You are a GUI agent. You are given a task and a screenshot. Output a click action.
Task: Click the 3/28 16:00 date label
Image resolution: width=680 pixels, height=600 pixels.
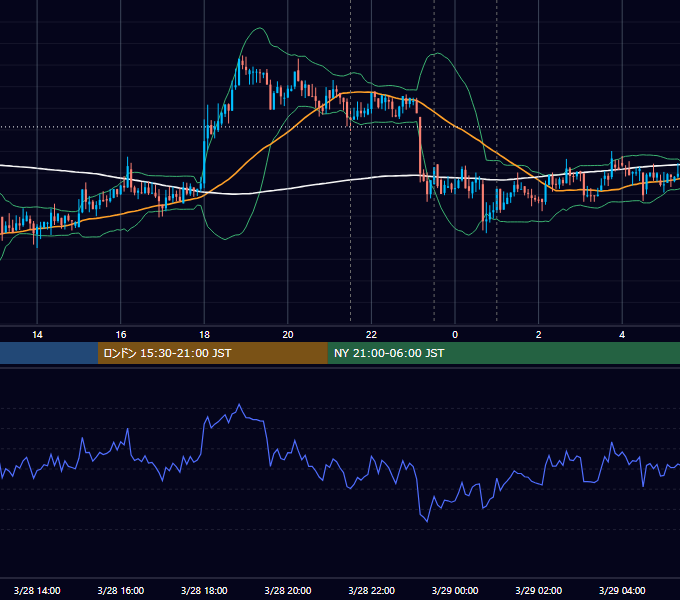click(x=121, y=590)
